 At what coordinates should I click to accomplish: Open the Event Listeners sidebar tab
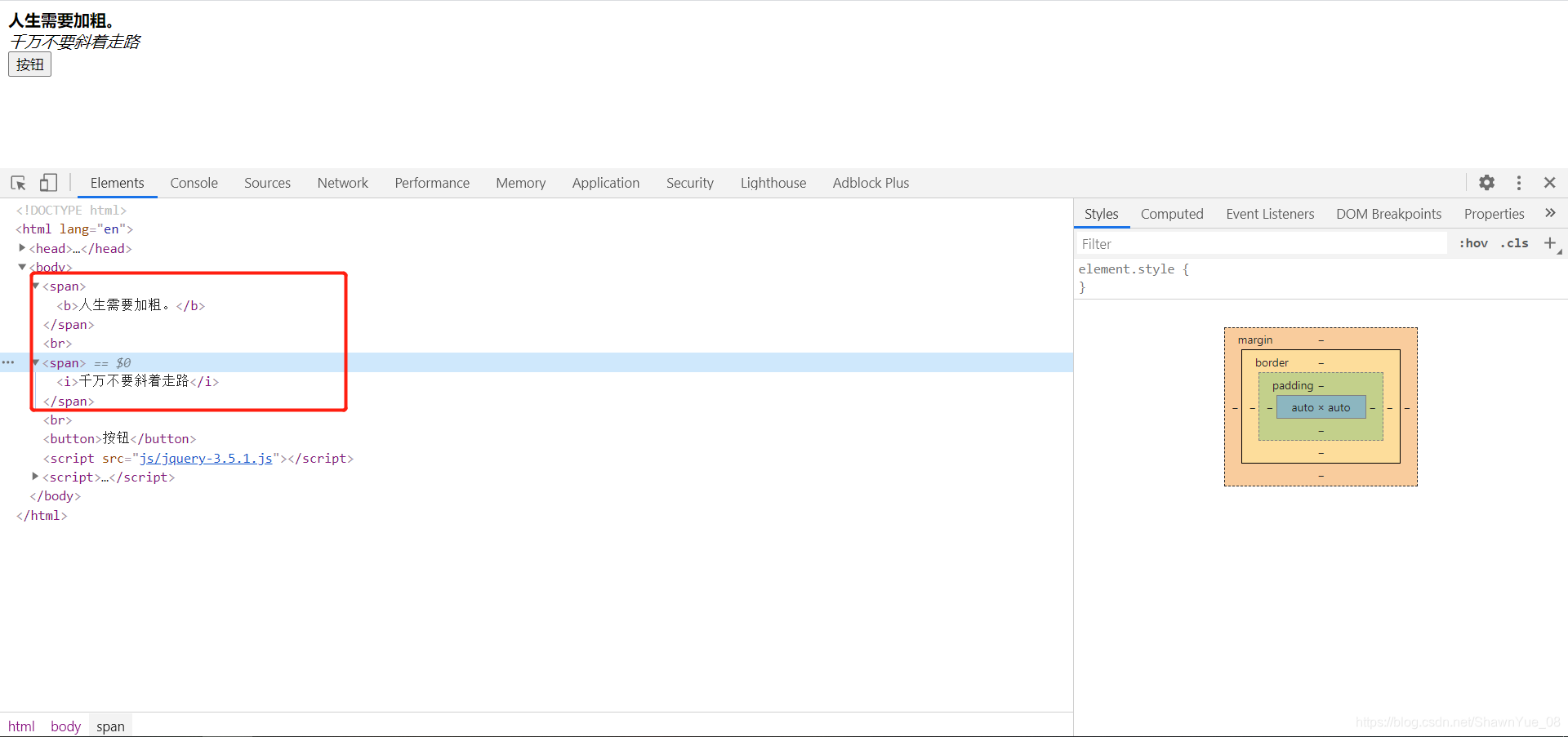point(1270,214)
